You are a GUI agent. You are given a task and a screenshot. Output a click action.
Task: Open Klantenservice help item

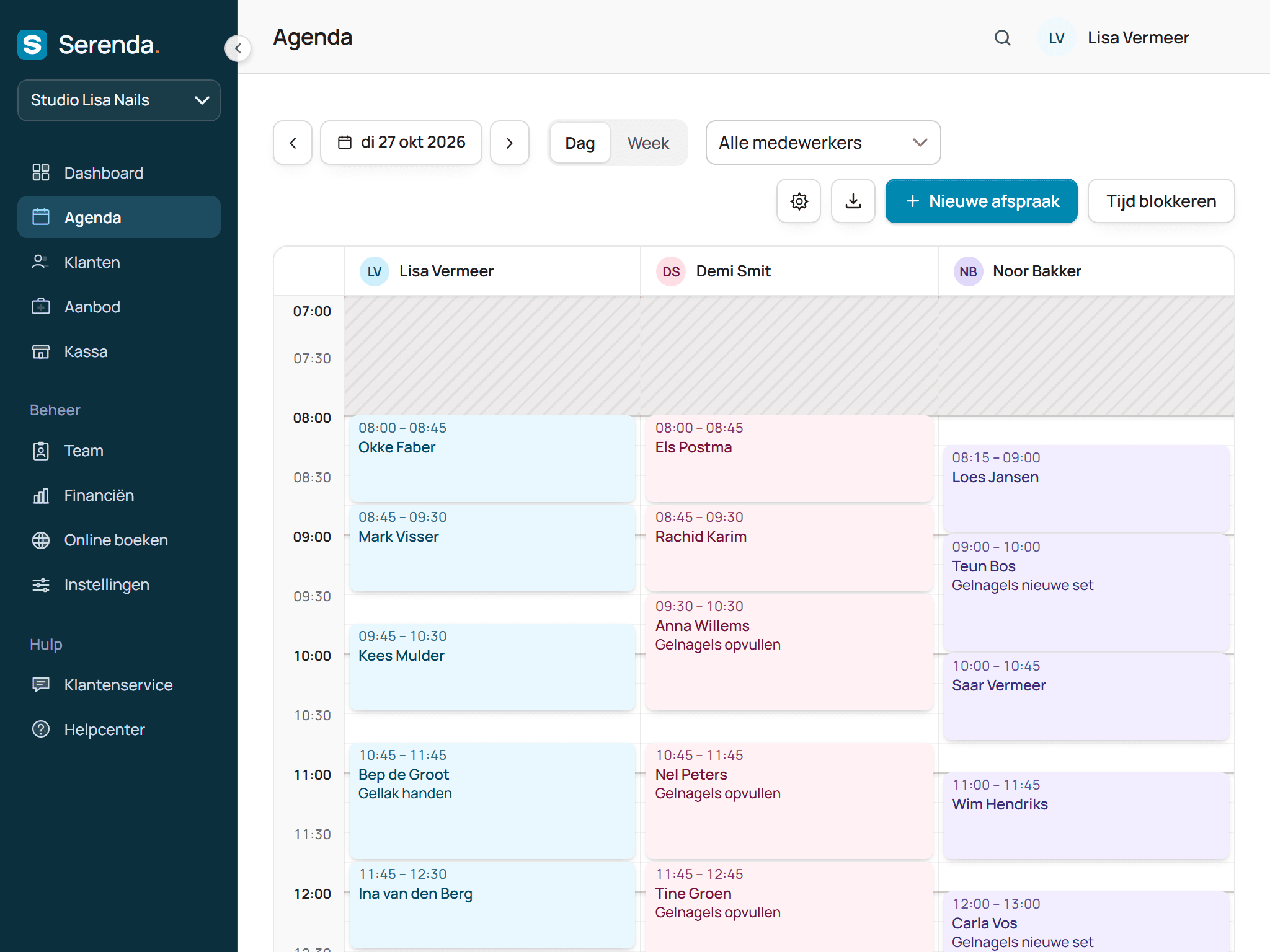point(119,684)
